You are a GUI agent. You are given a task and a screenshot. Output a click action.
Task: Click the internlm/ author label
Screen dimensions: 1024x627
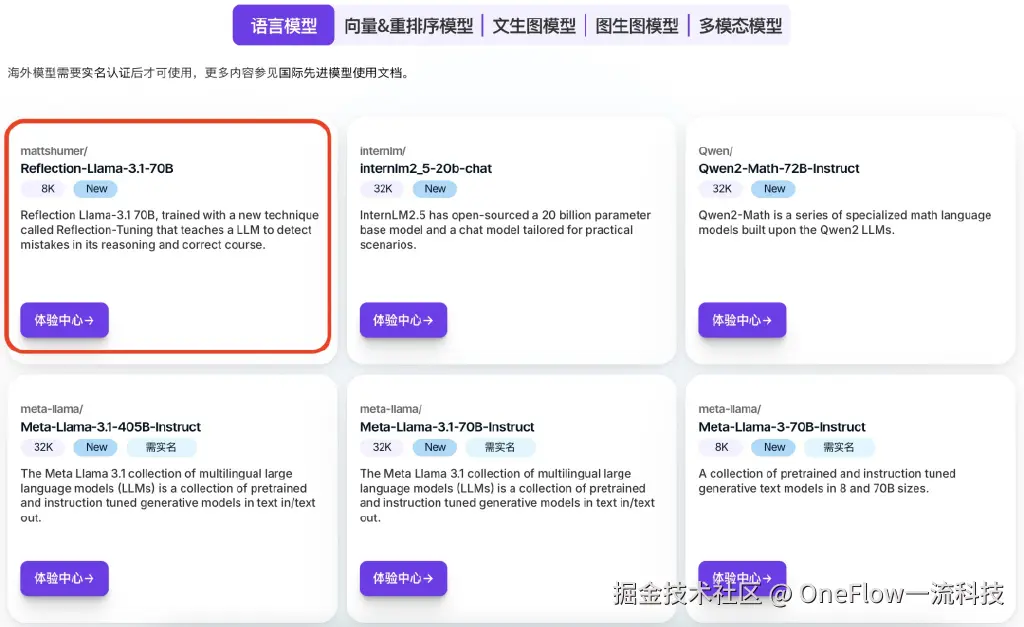[x=383, y=151]
